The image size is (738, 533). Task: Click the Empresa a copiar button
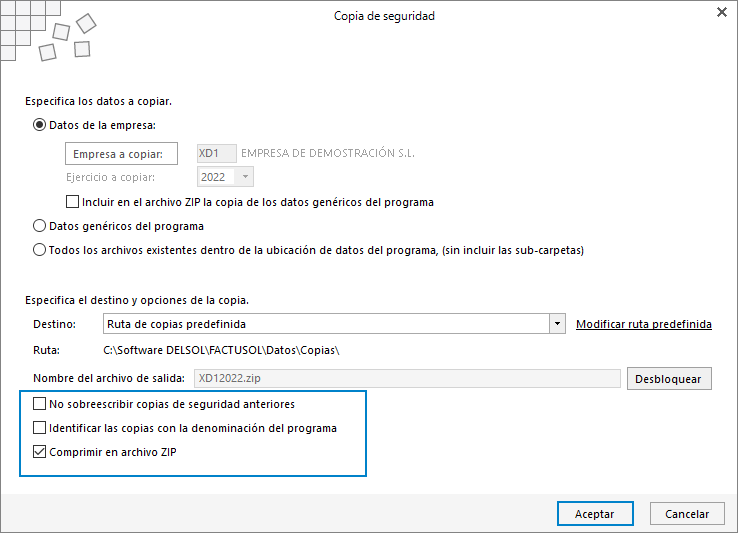coord(121,153)
